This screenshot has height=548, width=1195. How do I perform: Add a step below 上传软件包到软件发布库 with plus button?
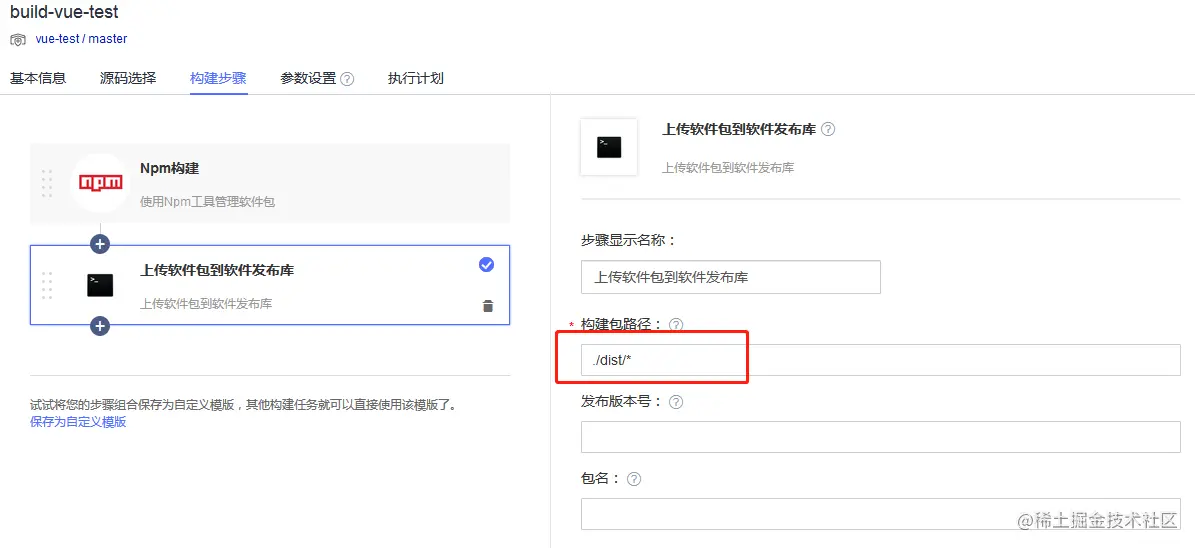pyautogui.click(x=100, y=326)
